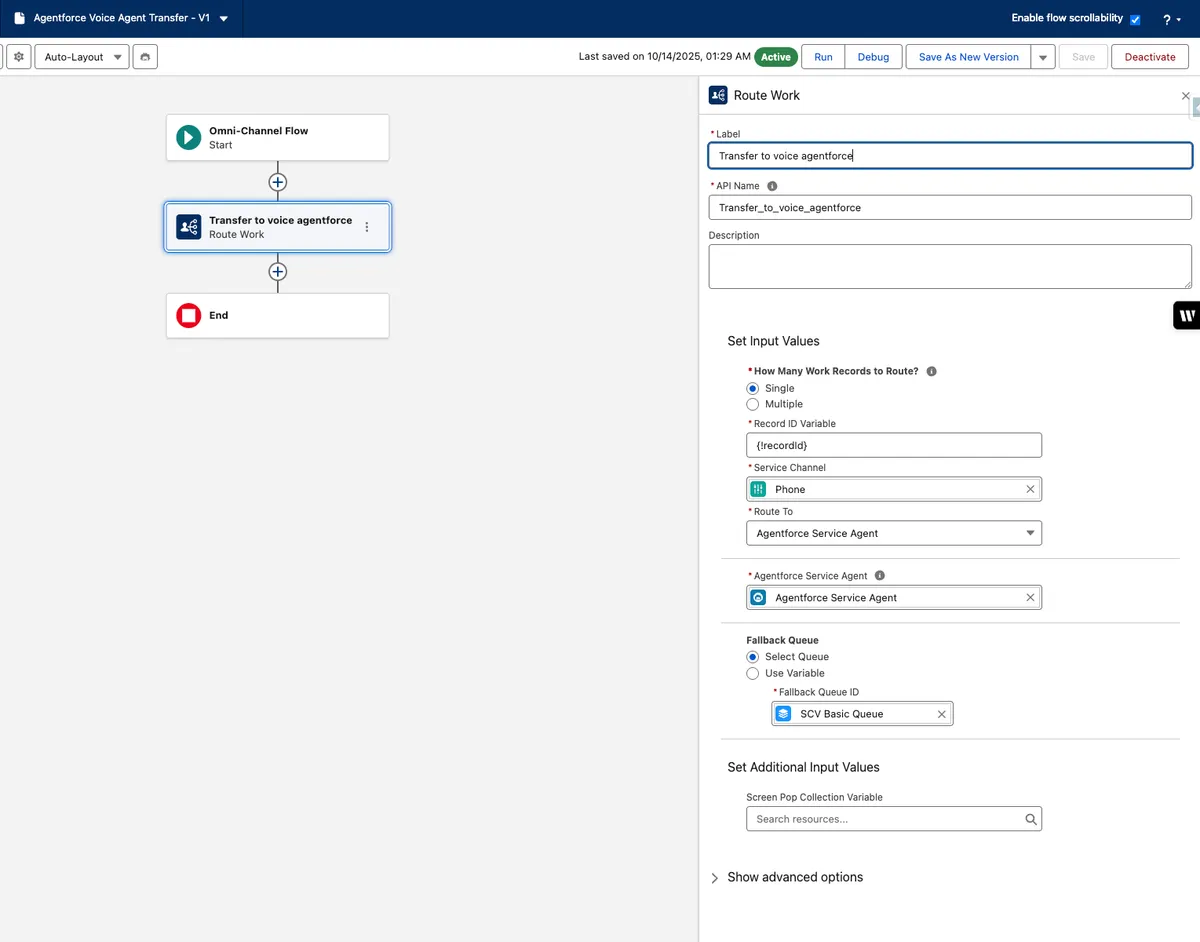
Task: Click the add element plus below Start
Action: click(x=278, y=182)
